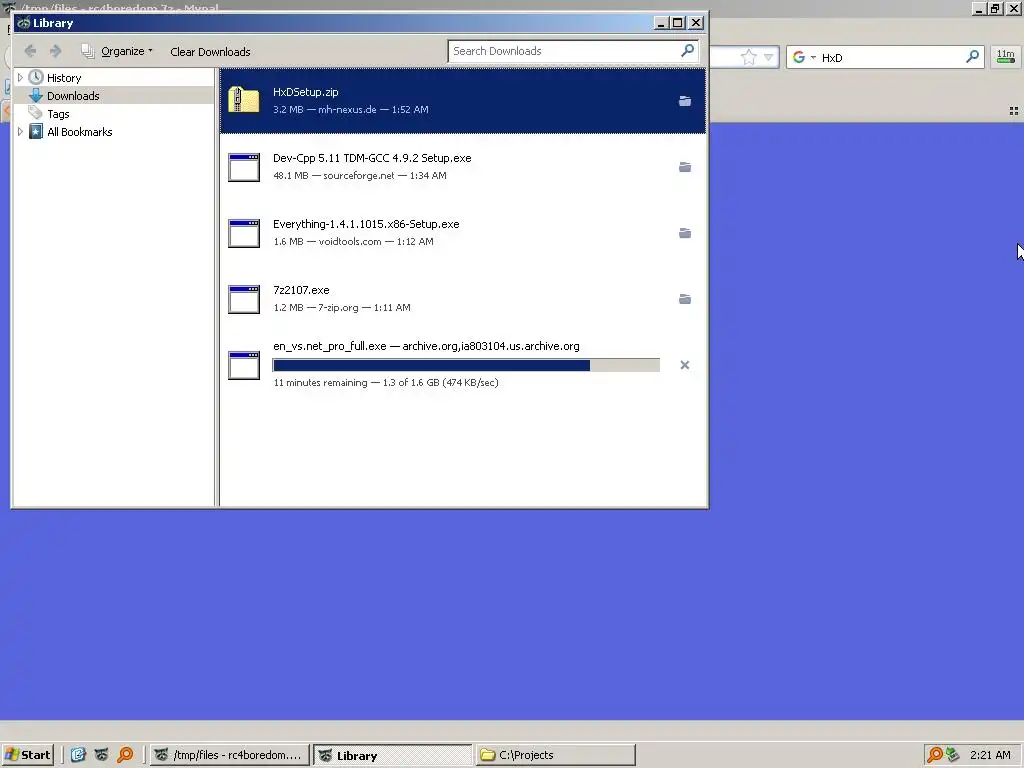This screenshot has height=768, width=1024.
Task: Open containing folder for HxDSetup.zip
Action: (x=684, y=101)
